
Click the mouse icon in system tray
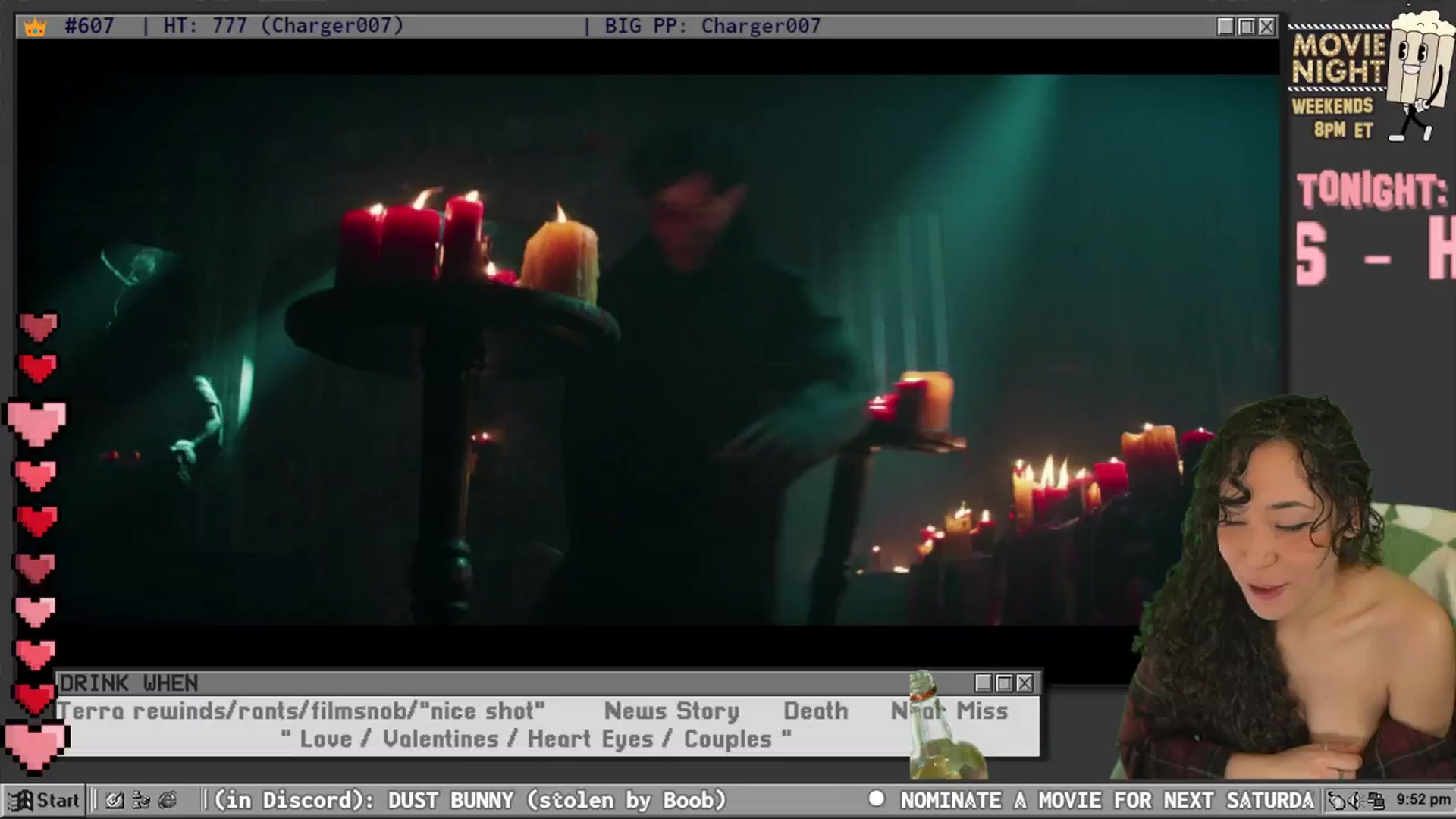tap(1338, 800)
